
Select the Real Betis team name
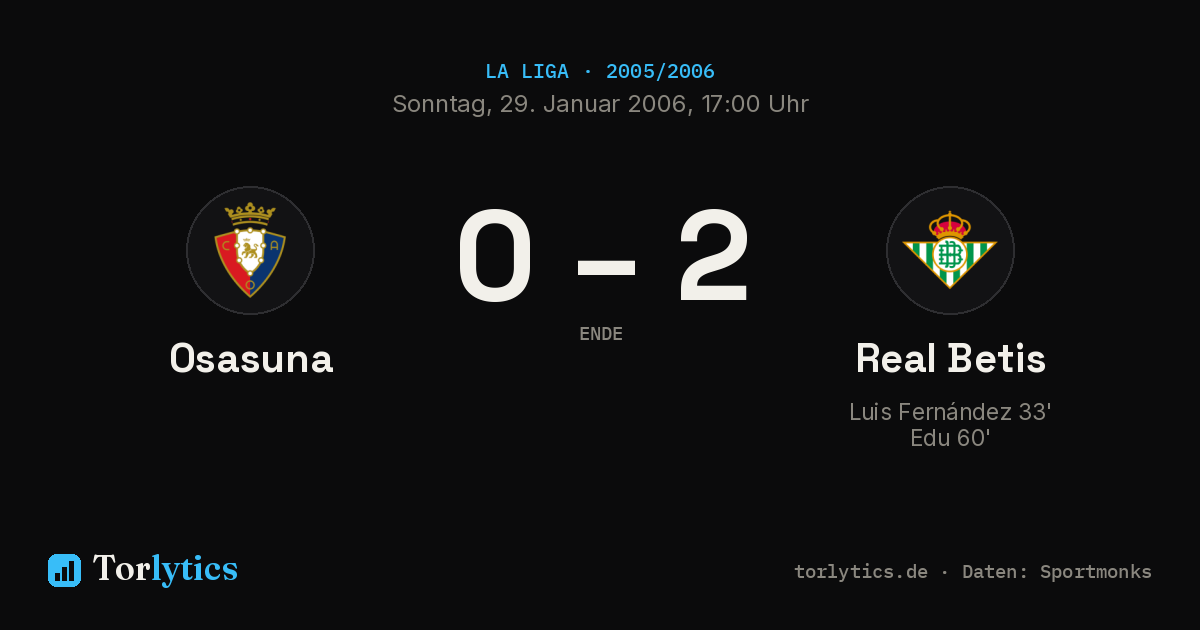coord(951,358)
